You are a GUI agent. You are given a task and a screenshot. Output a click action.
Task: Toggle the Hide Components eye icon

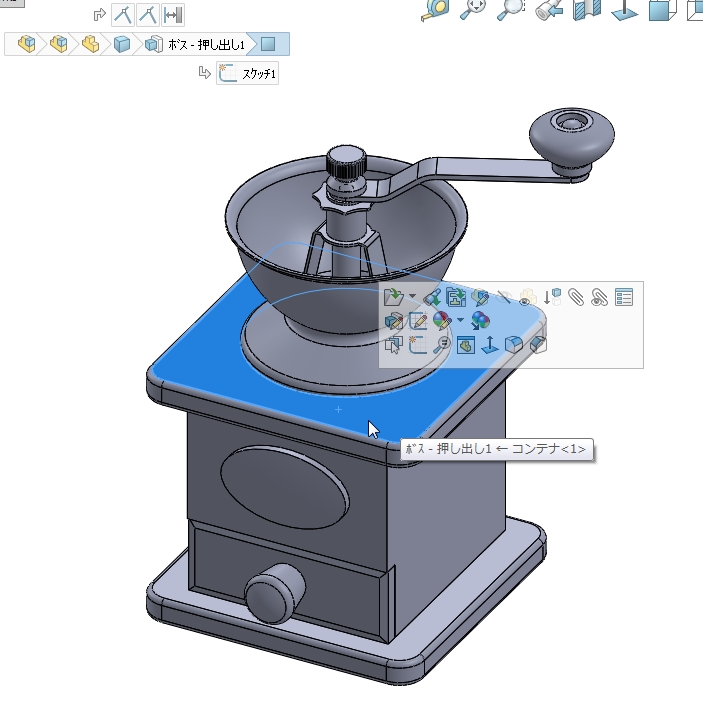pos(505,297)
